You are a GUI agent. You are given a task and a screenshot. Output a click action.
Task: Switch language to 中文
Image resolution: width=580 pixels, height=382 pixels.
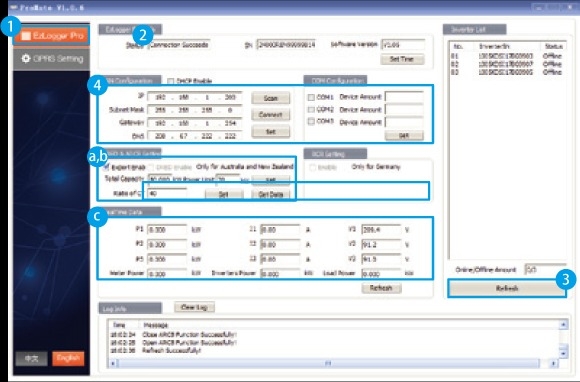click(31, 358)
